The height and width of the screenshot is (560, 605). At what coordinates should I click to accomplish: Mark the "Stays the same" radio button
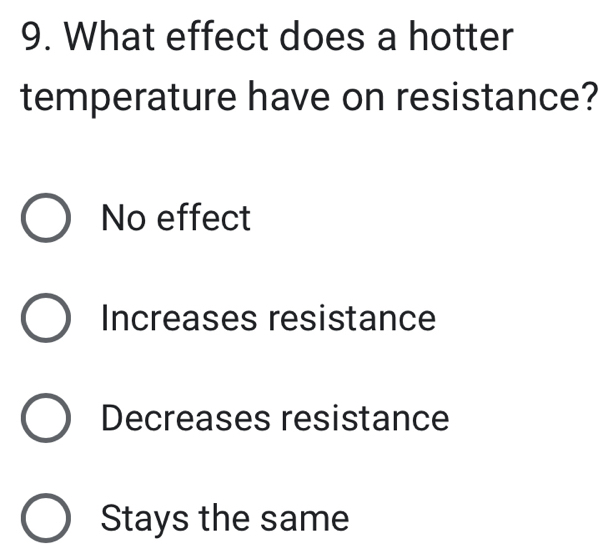pos(46,520)
